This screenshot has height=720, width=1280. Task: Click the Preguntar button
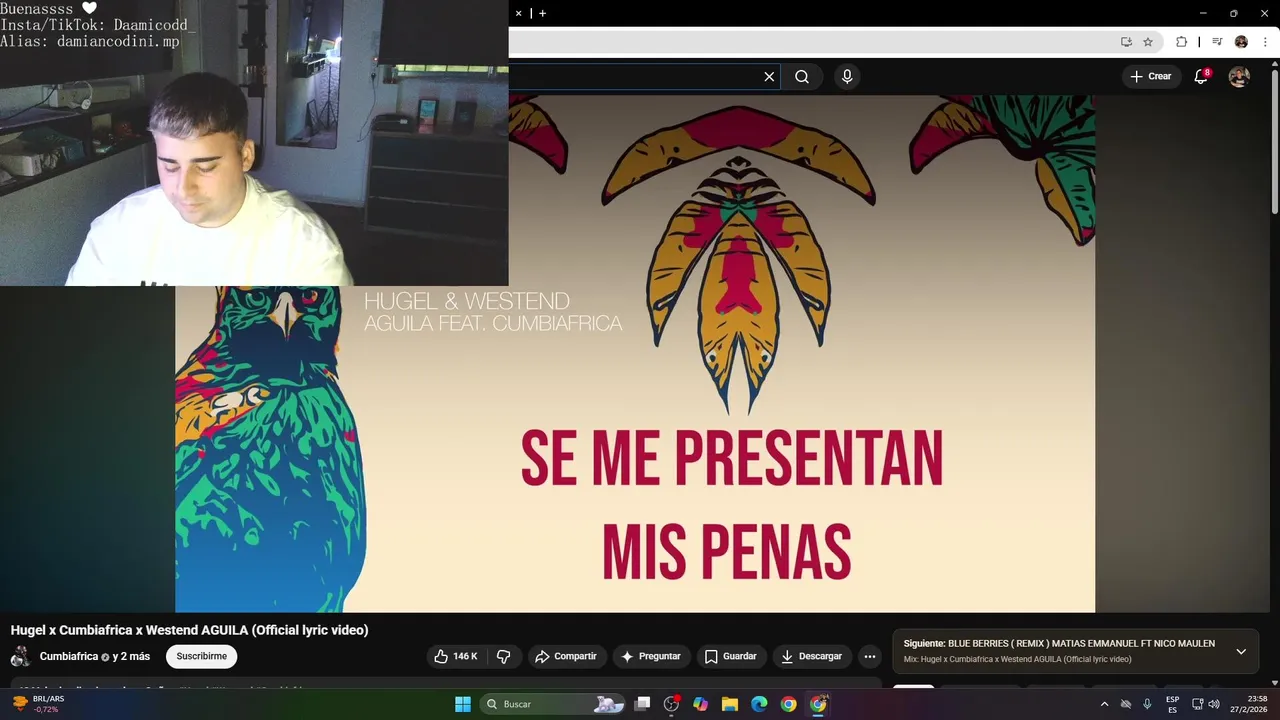651,657
